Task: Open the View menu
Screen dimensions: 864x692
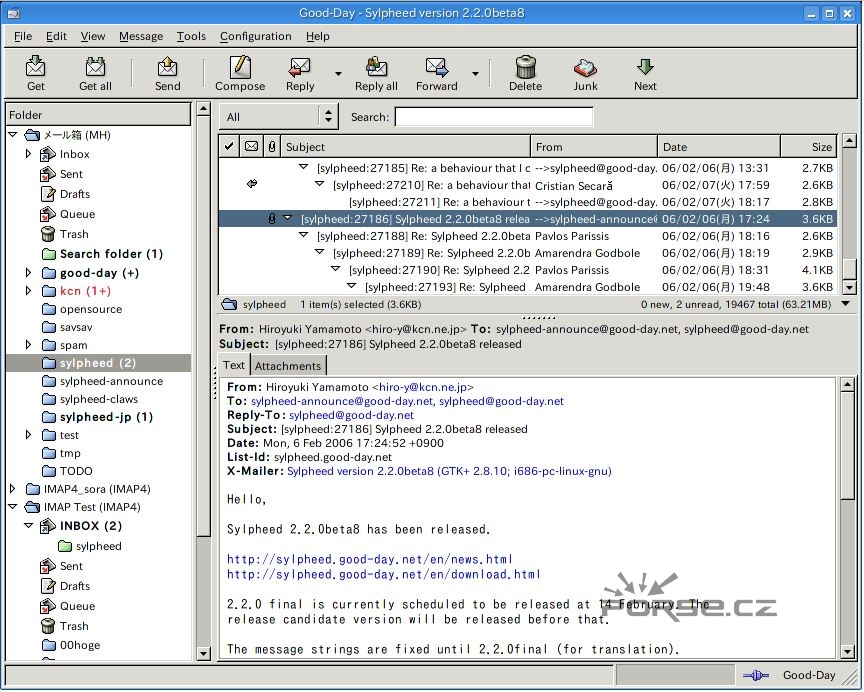Action: click(93, 36)
